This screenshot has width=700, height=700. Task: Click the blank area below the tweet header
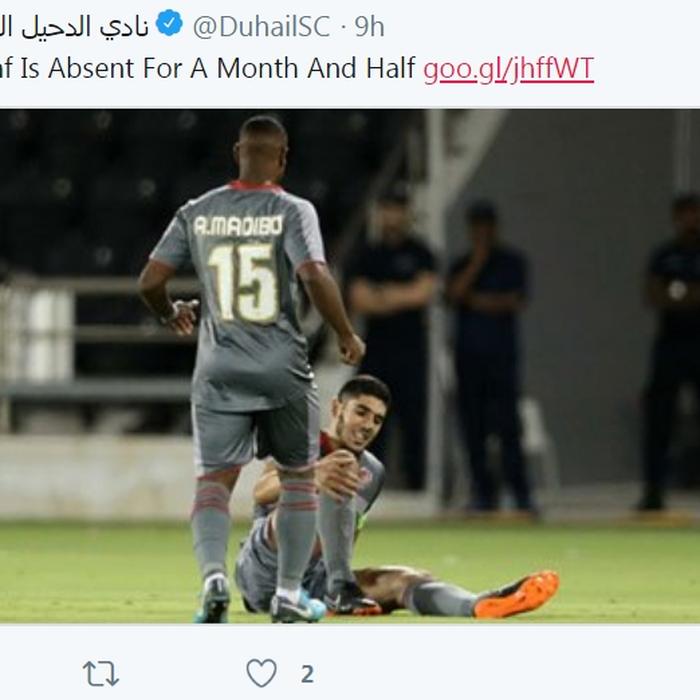pyautogui.click(x=350, y=97)
